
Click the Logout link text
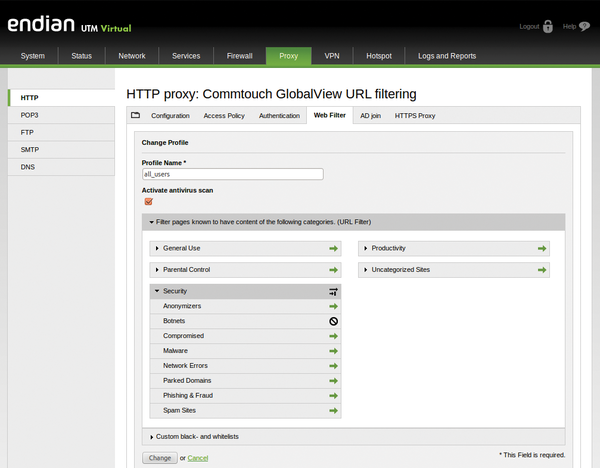tap(529, 26)
